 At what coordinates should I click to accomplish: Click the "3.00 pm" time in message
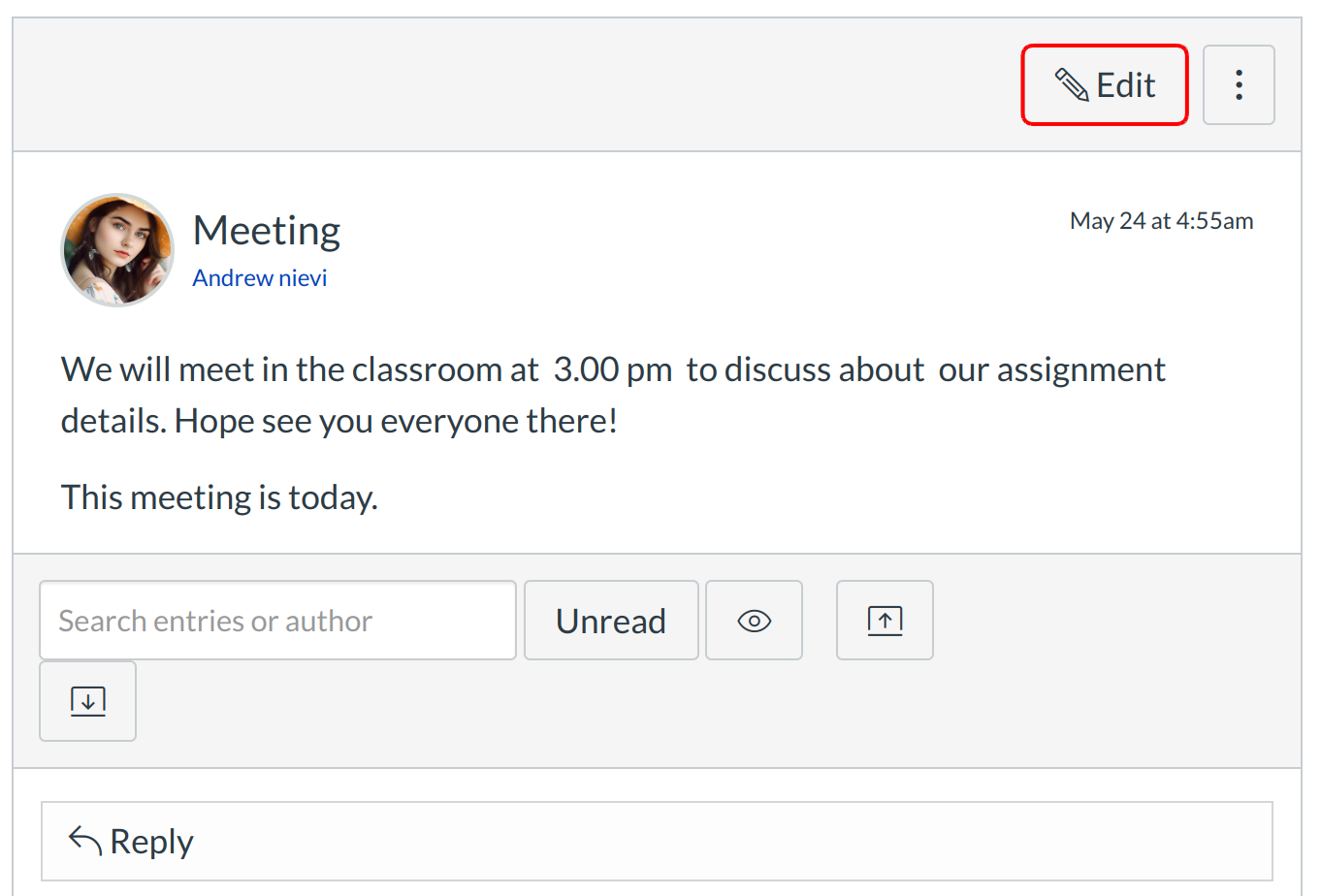pos(613,369)
